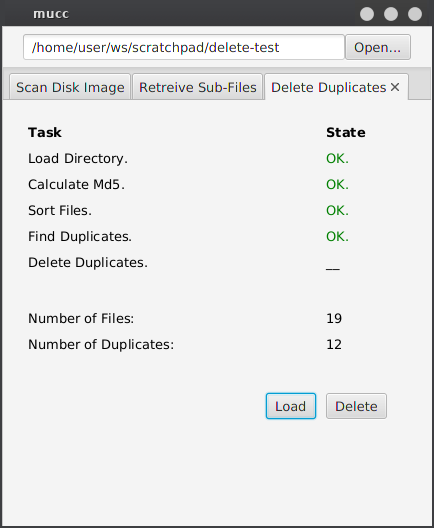Click the Find Duplicates OK state
Image resolution: width=434 pixels, height=528 pixels.
tap(337, 236)
